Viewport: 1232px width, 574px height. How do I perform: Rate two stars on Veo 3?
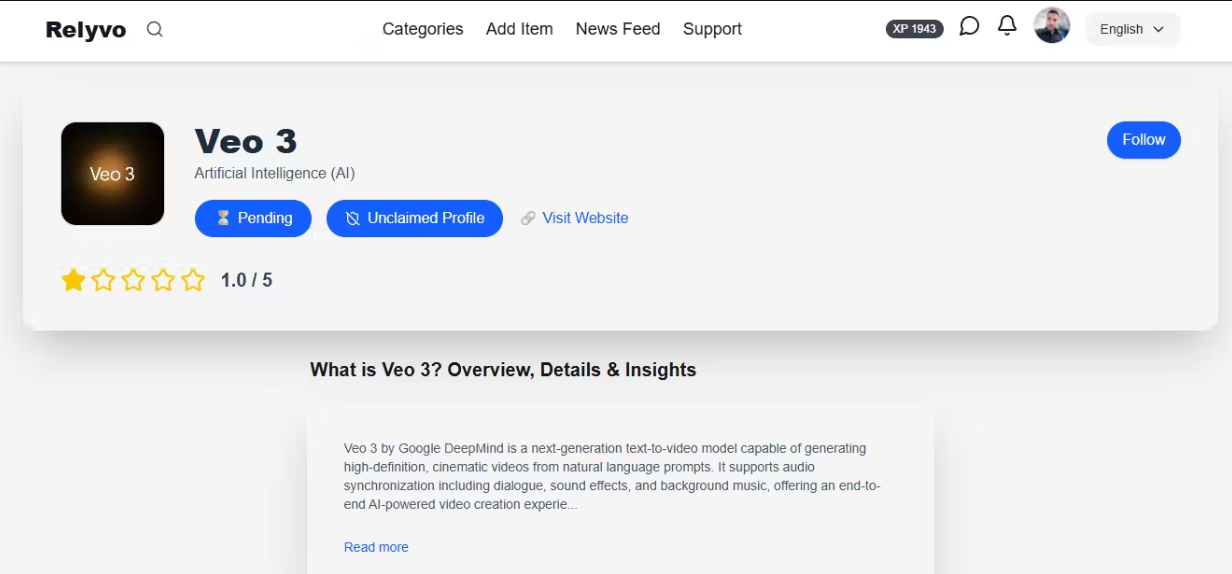pos(103,280)
